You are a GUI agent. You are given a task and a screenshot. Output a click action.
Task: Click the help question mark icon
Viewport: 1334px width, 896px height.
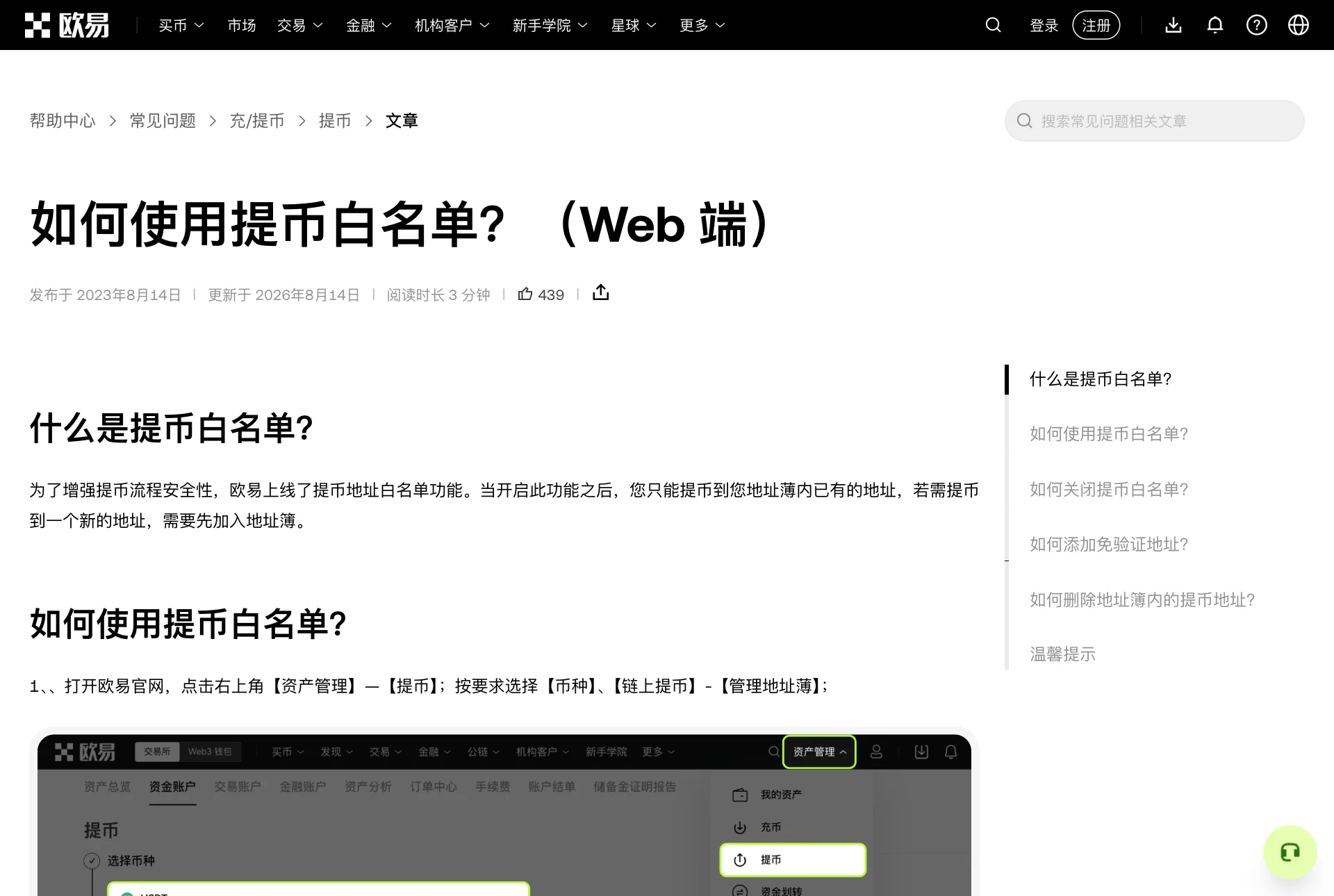pos(1257,25)
